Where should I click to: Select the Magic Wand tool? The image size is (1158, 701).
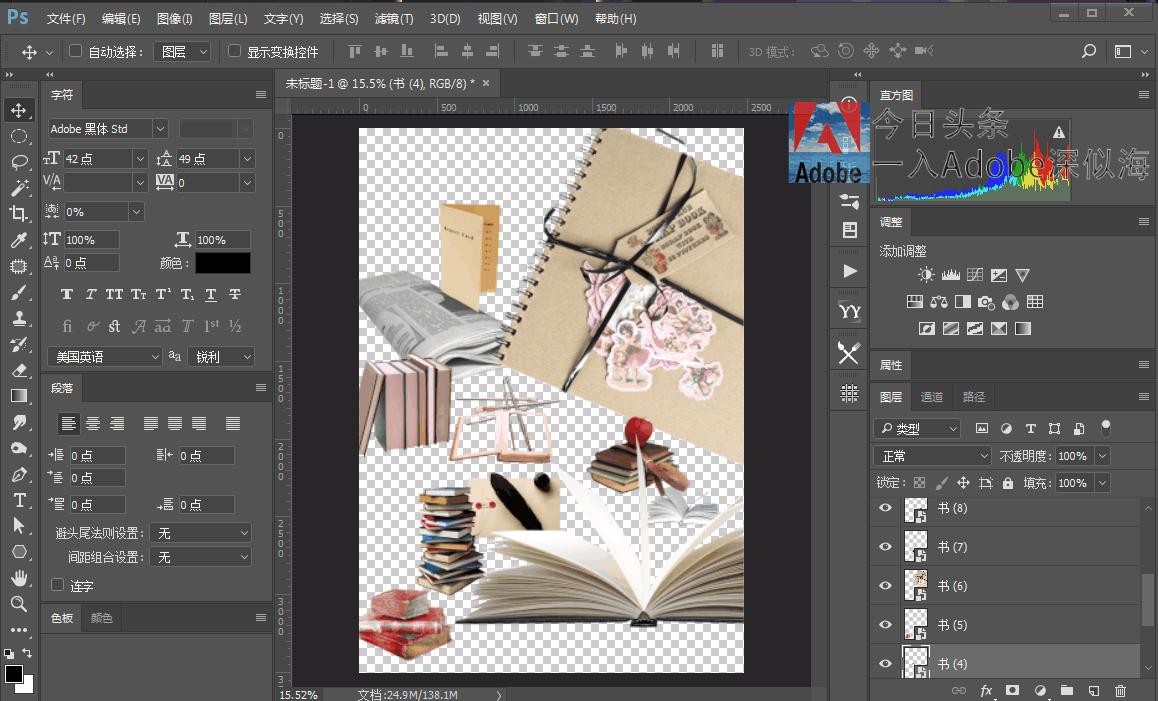click(x=19, y=188)
